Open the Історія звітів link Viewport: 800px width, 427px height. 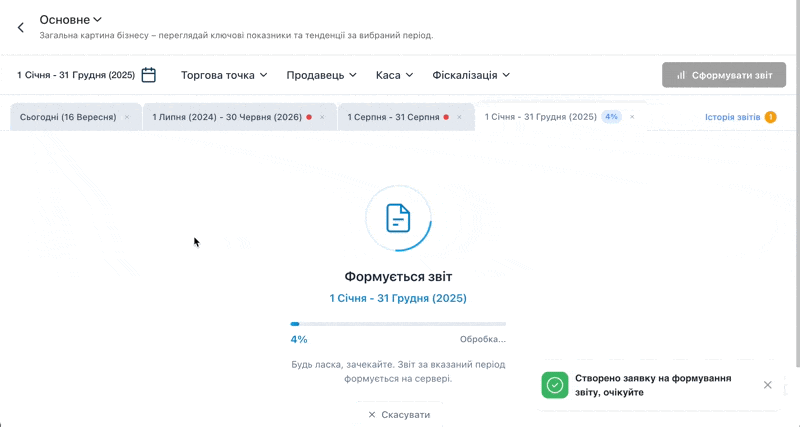733,117
